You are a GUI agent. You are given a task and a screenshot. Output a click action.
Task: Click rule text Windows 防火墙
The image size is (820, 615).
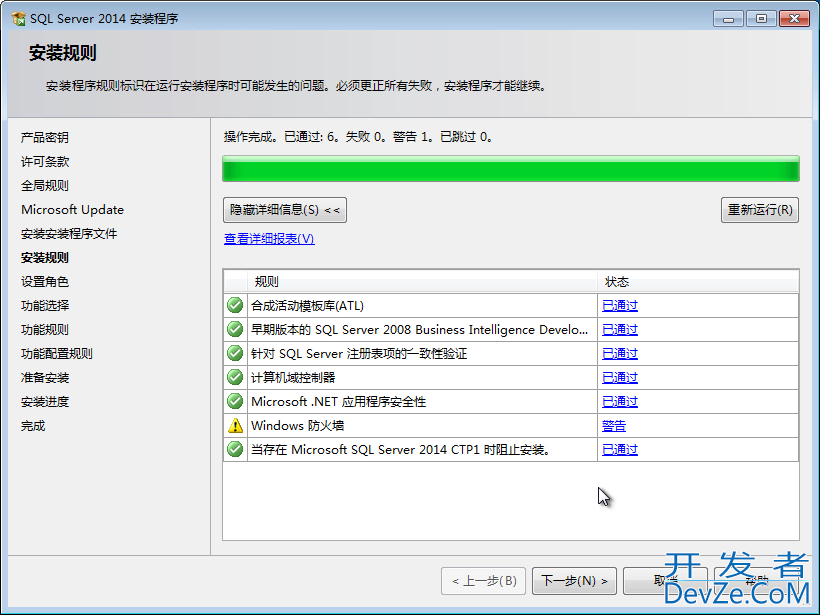(x=298, y=426)
